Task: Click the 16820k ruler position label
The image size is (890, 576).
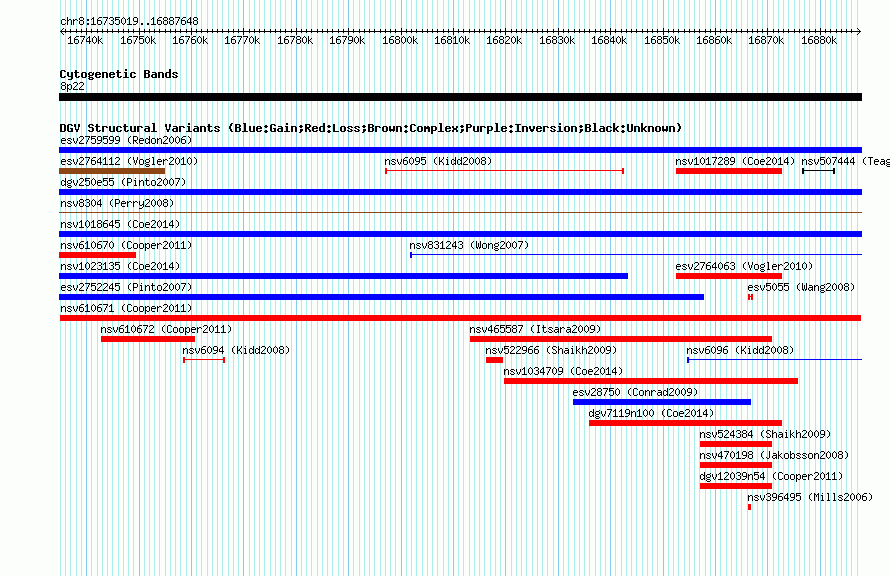Action: coord(505,40)
